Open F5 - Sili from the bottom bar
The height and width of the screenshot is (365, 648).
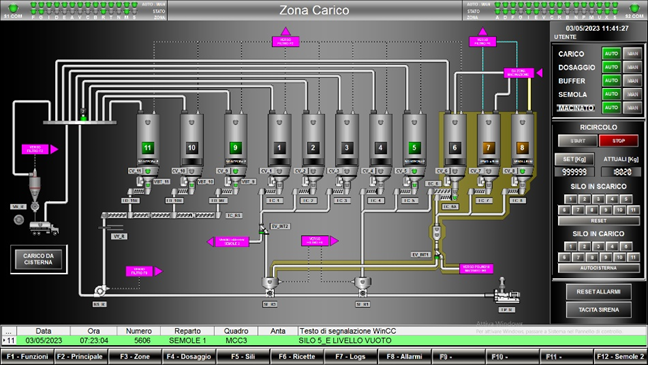pos(243,356)
